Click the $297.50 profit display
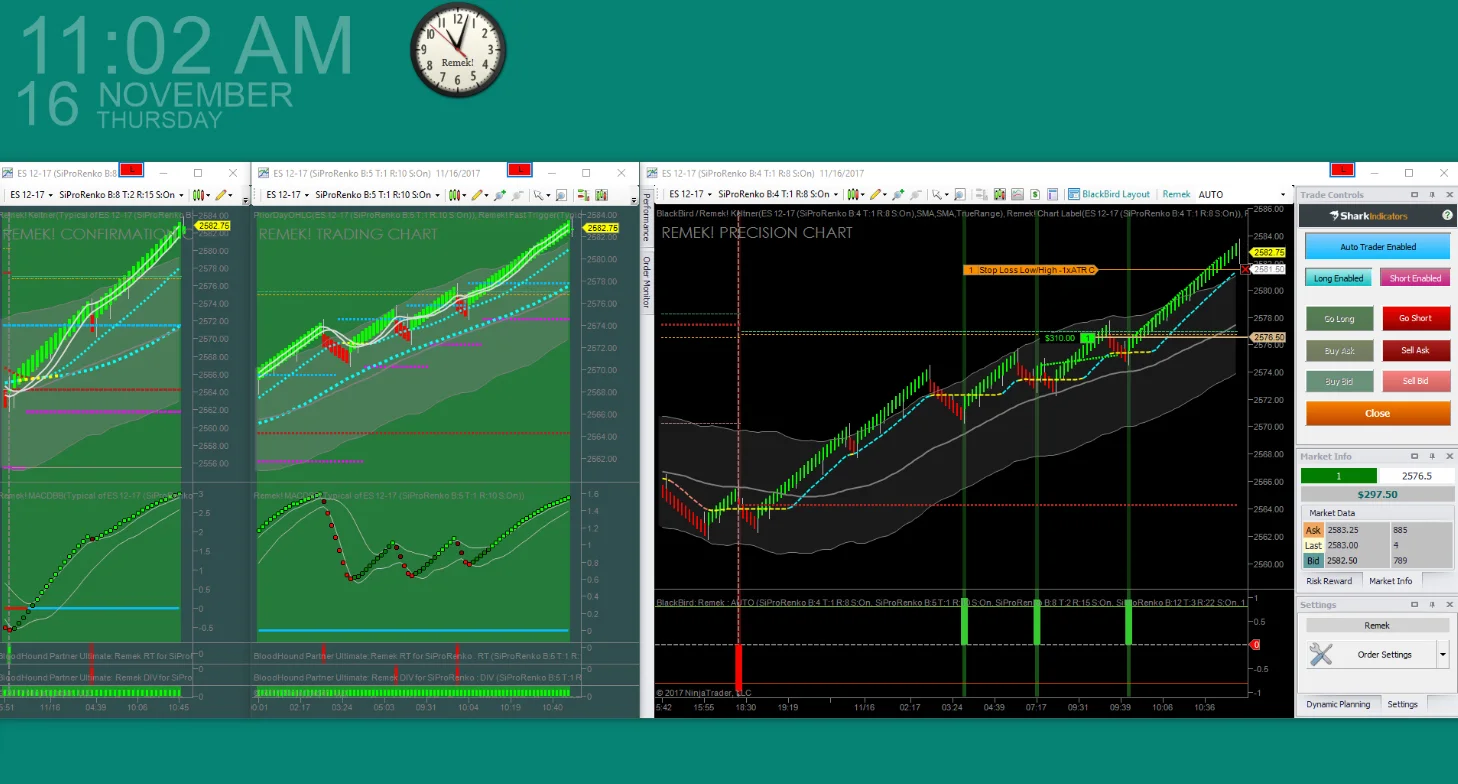1458x784 pixels. click(1377, 494)
